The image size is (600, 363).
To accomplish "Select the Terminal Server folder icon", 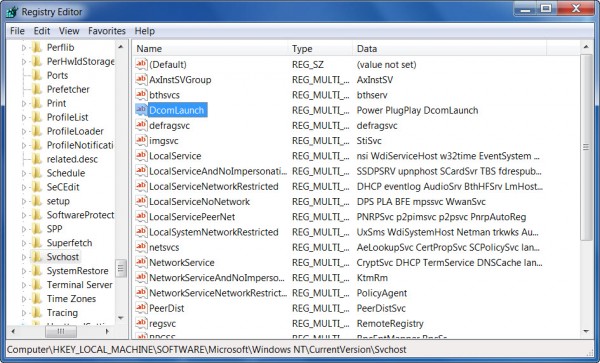I will coord(37,285).
